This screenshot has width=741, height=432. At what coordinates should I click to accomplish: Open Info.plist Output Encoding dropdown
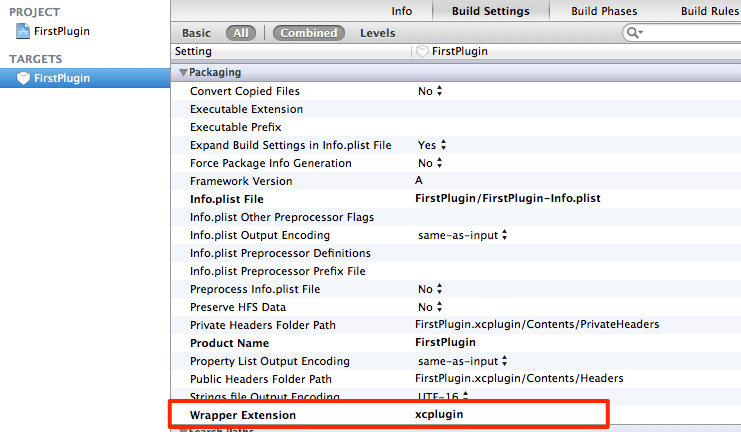[x=463, y=235]
